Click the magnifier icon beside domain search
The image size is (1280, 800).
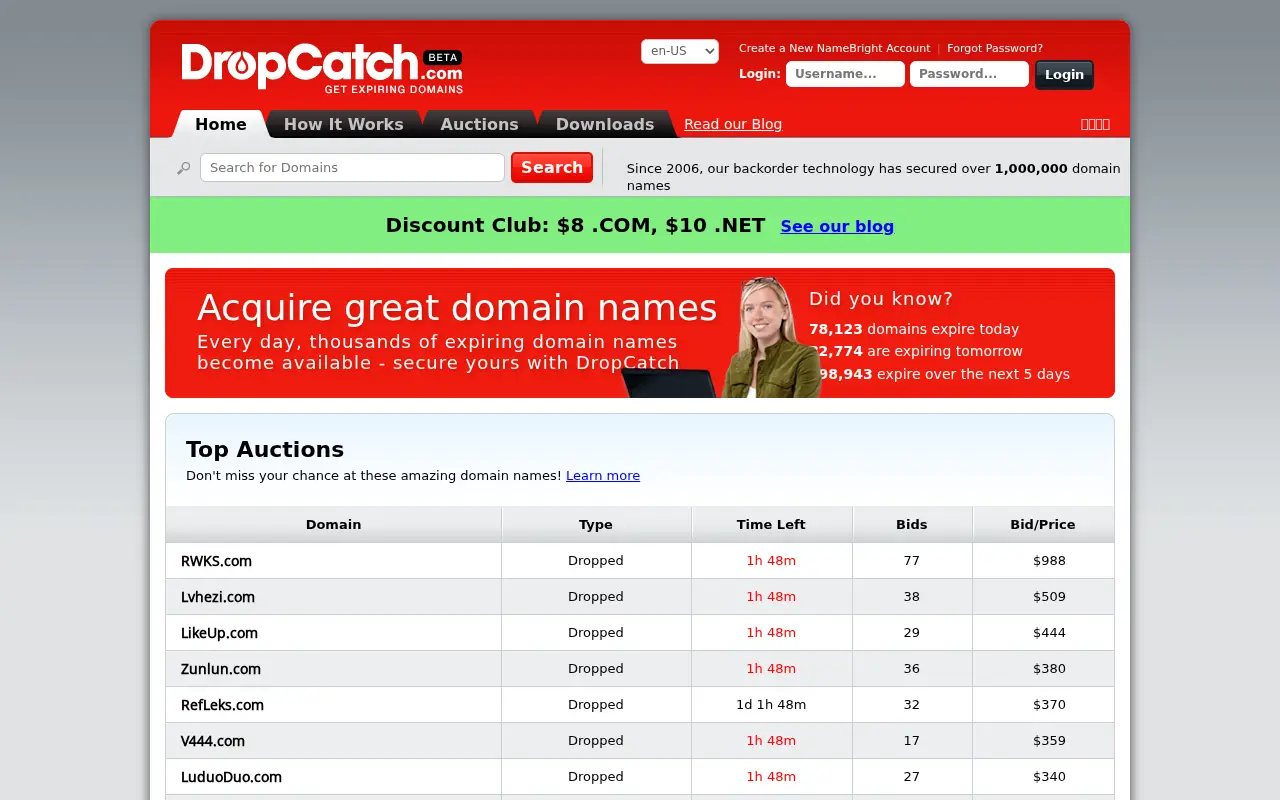[183, 168]
